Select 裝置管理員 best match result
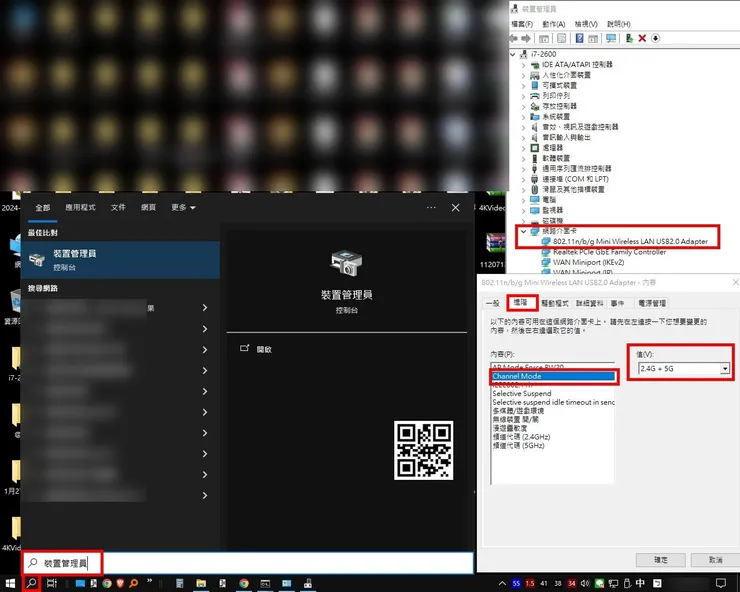The width and height of the screenshot is (740, 592). 120,260
